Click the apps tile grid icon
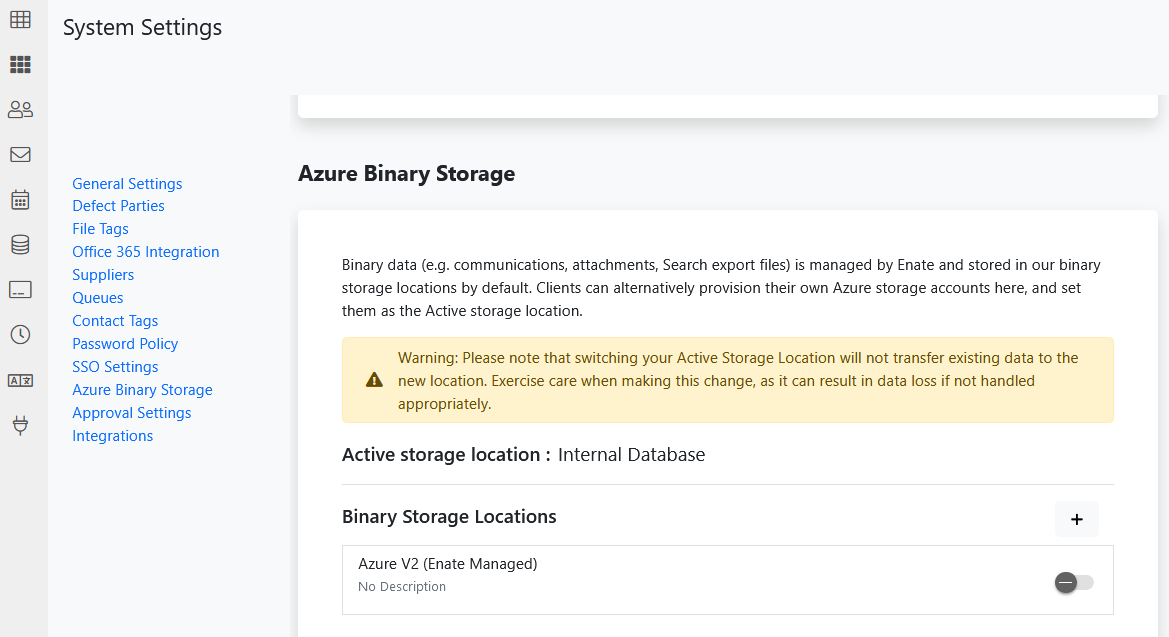Viewport: 1169px width, 637px height. point(20,65)
